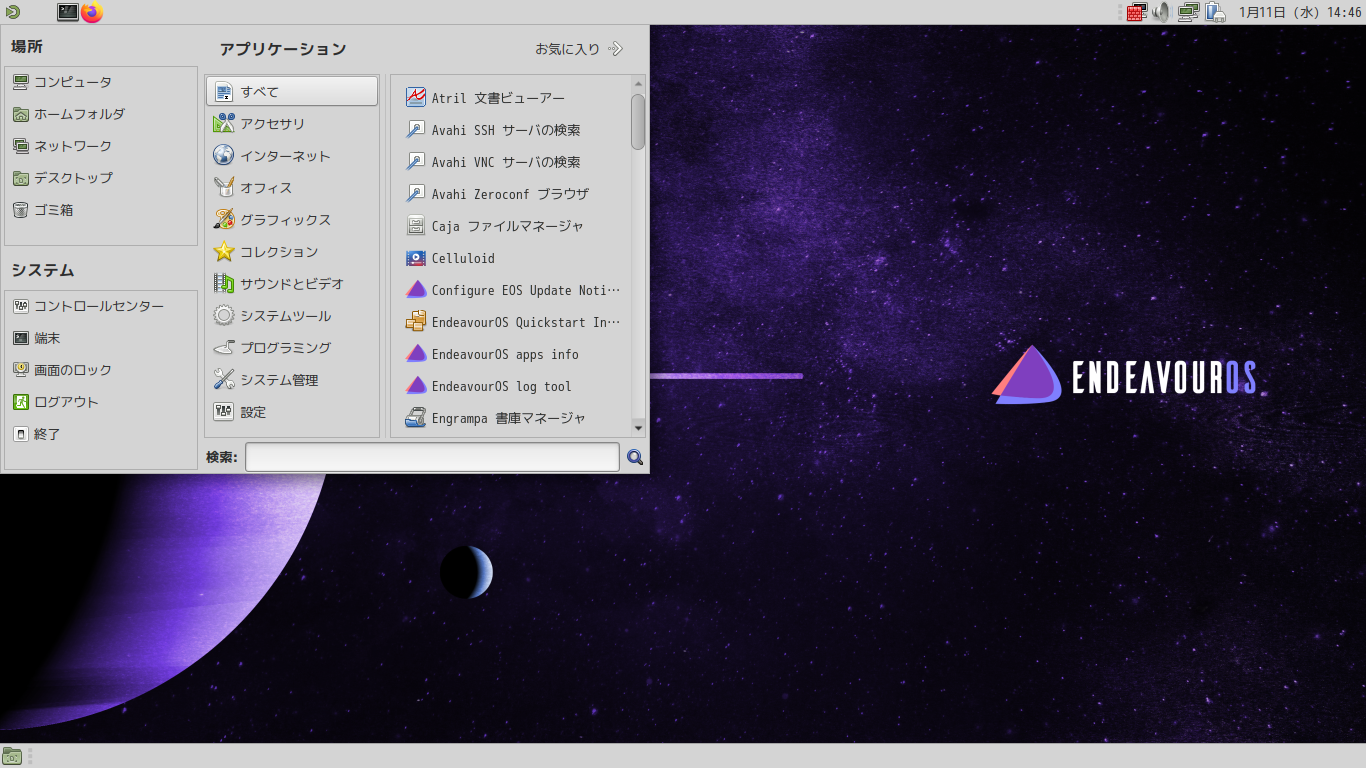Open コンピュータ in places
Viewport: 1366px width, 768px height.
pos(100,82)
